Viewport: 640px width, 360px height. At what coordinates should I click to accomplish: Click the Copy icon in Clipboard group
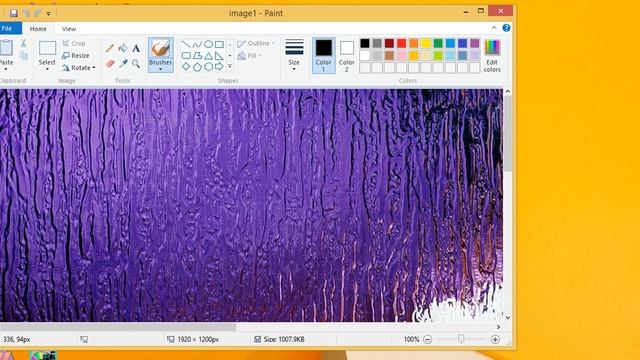coord(24,56)
